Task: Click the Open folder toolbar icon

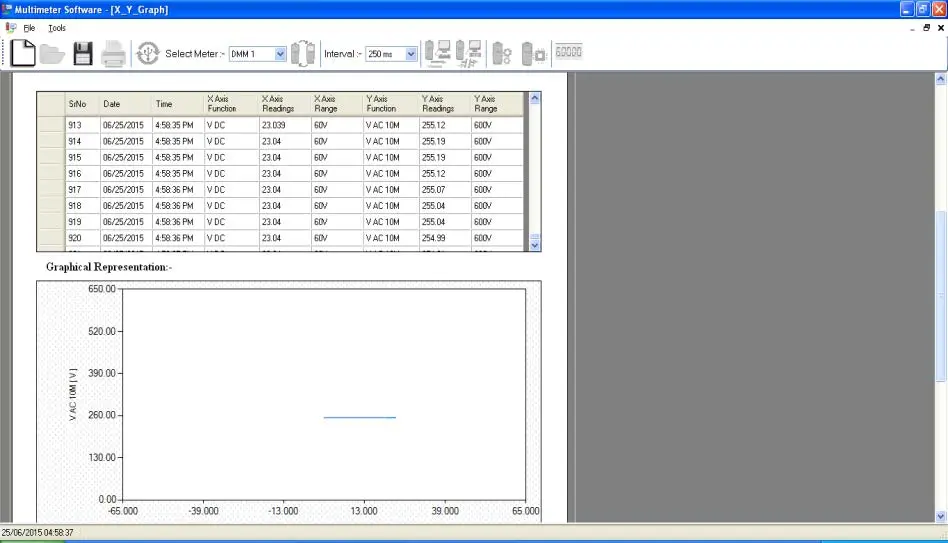Action: [x=52, y=54]
